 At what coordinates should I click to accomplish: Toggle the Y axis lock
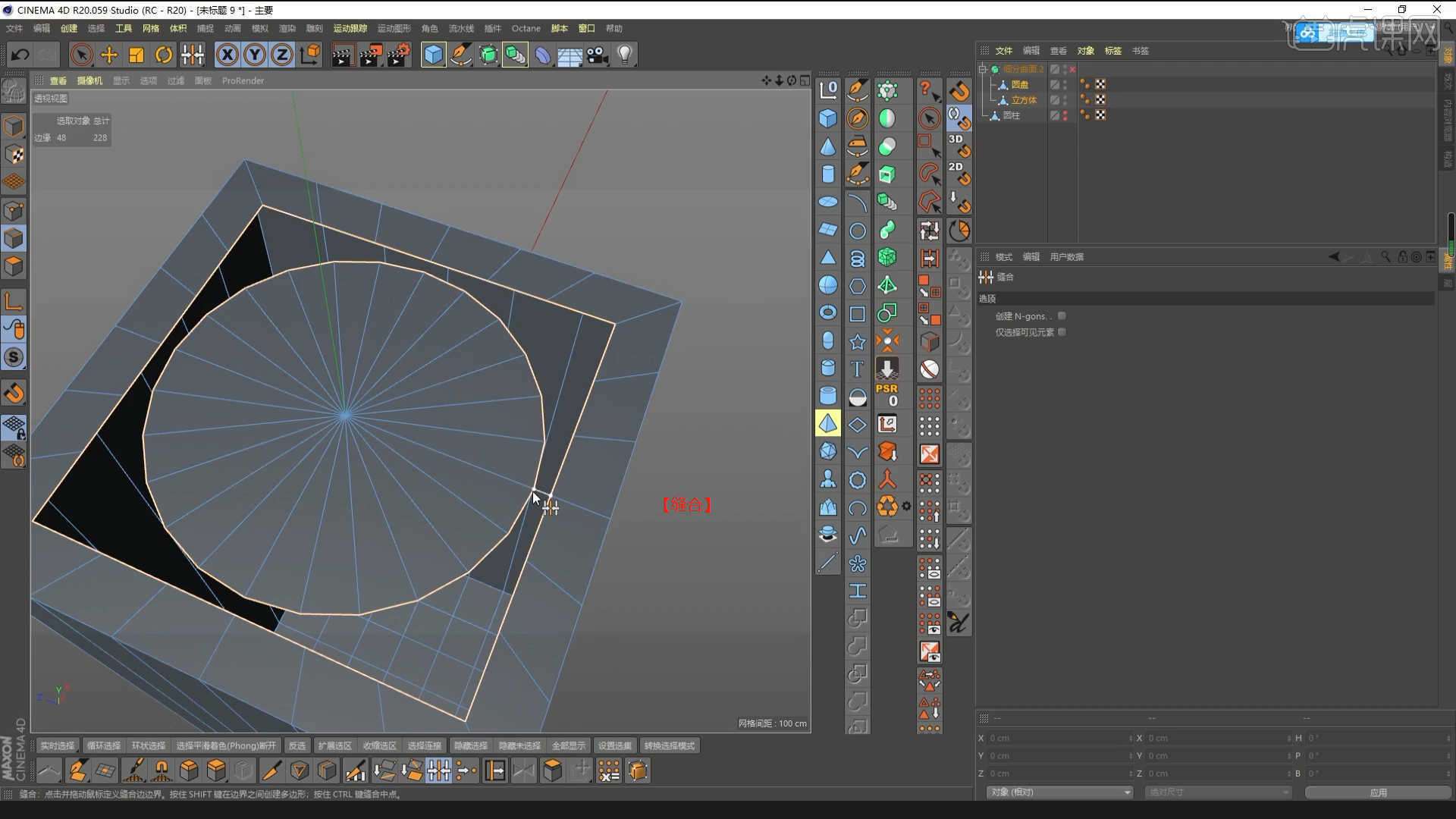pyautogui.click(x=255, y=55)
